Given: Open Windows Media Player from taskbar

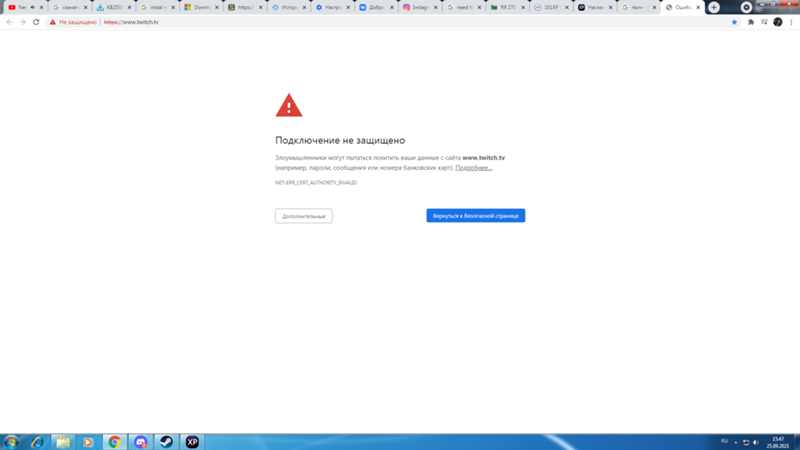Looking at the screenshot, I should pyautogui.click(x=88, y=442).
